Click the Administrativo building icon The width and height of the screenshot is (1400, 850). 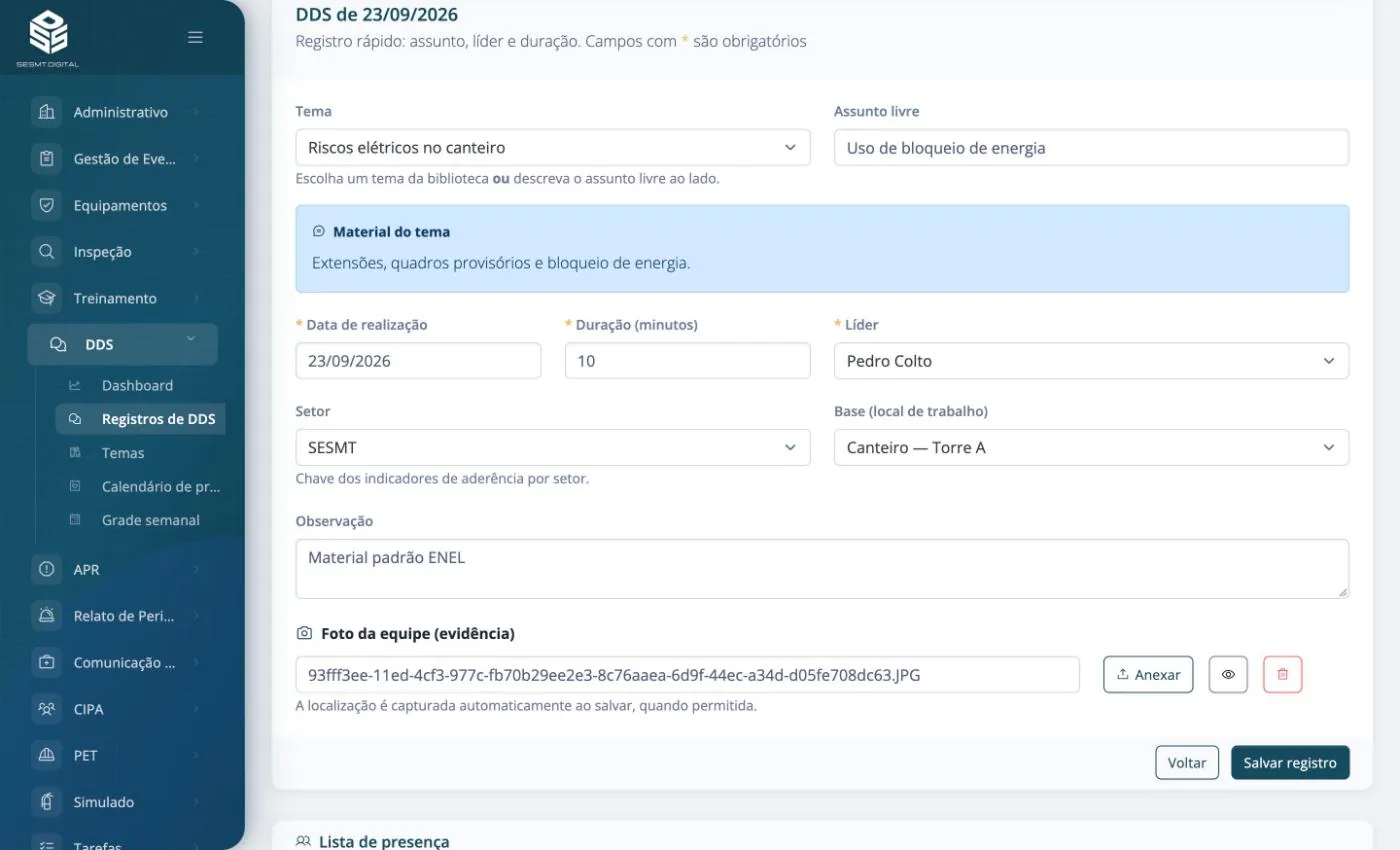(46, 112)
